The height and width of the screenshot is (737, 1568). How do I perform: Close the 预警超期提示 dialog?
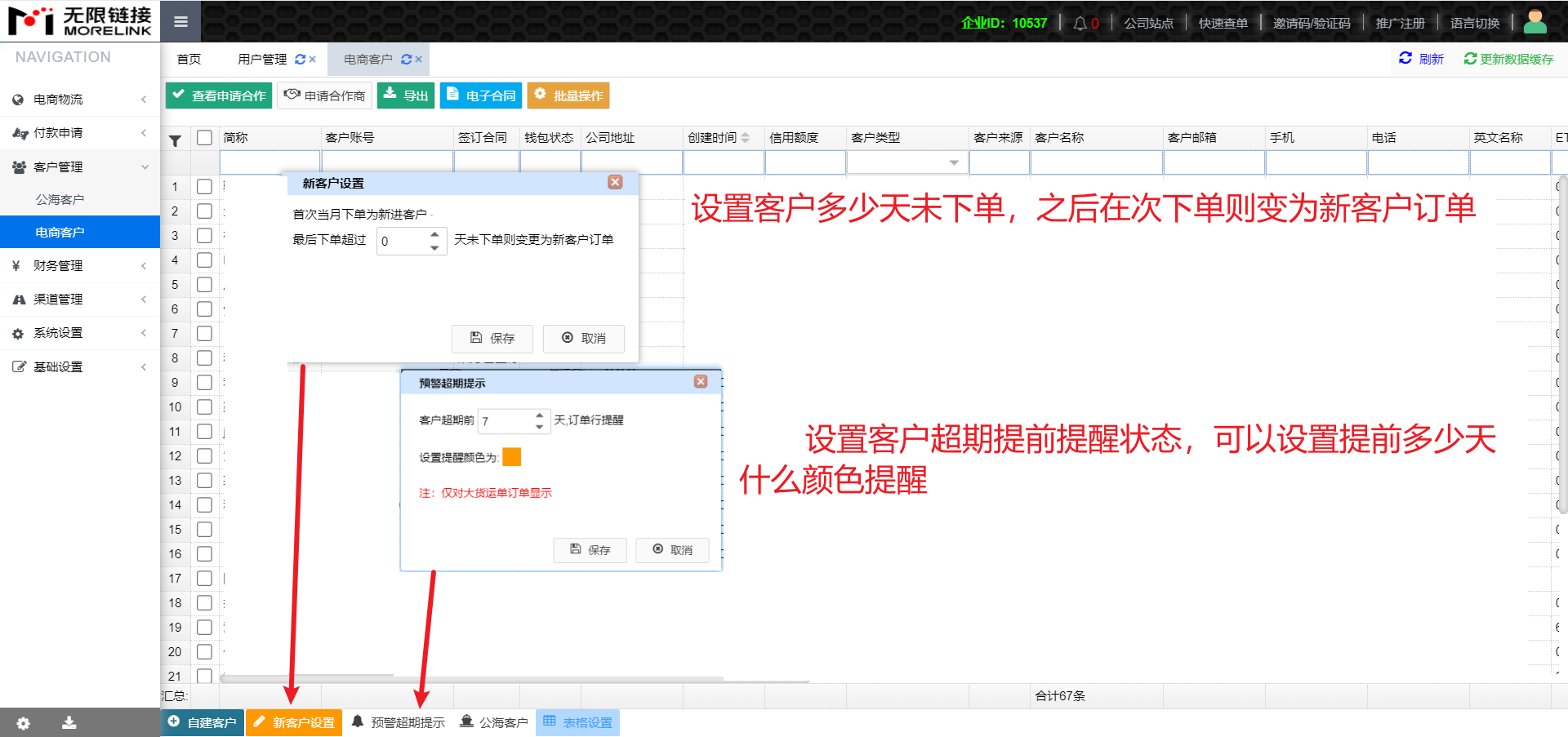pyautogui.click(x=701, y=382)
